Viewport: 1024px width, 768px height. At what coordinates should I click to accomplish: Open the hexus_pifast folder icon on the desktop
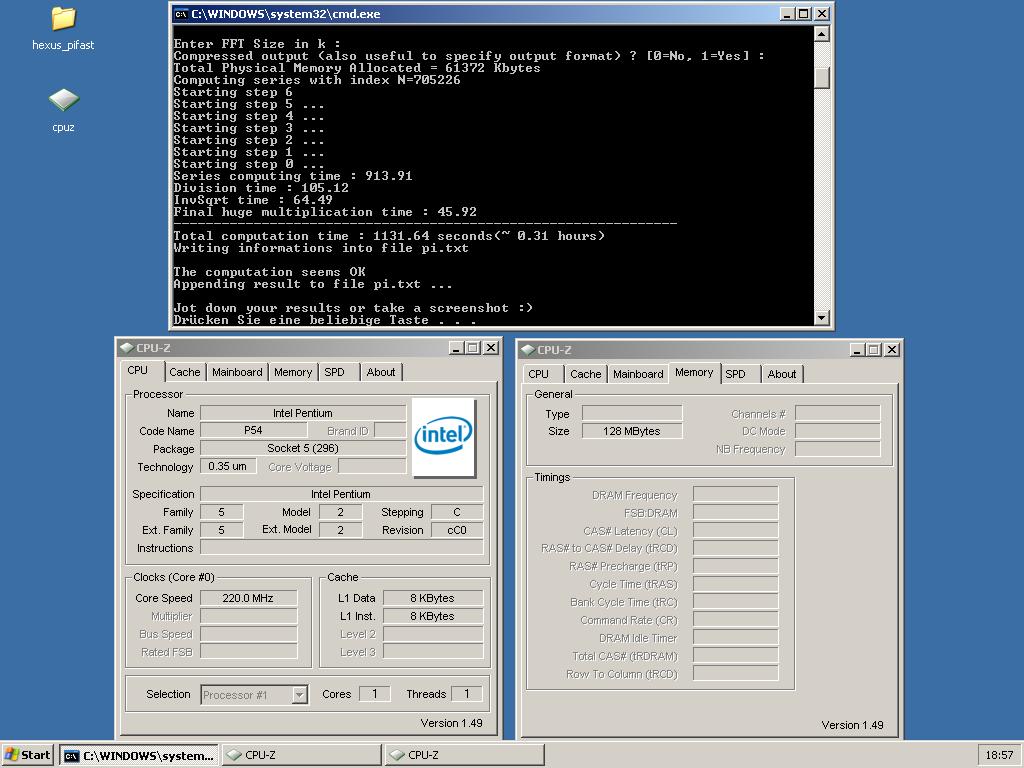coord(63,19)
